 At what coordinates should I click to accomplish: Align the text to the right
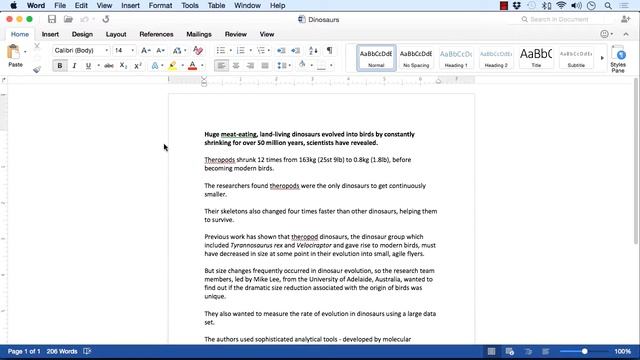click(x=250, y=66)
